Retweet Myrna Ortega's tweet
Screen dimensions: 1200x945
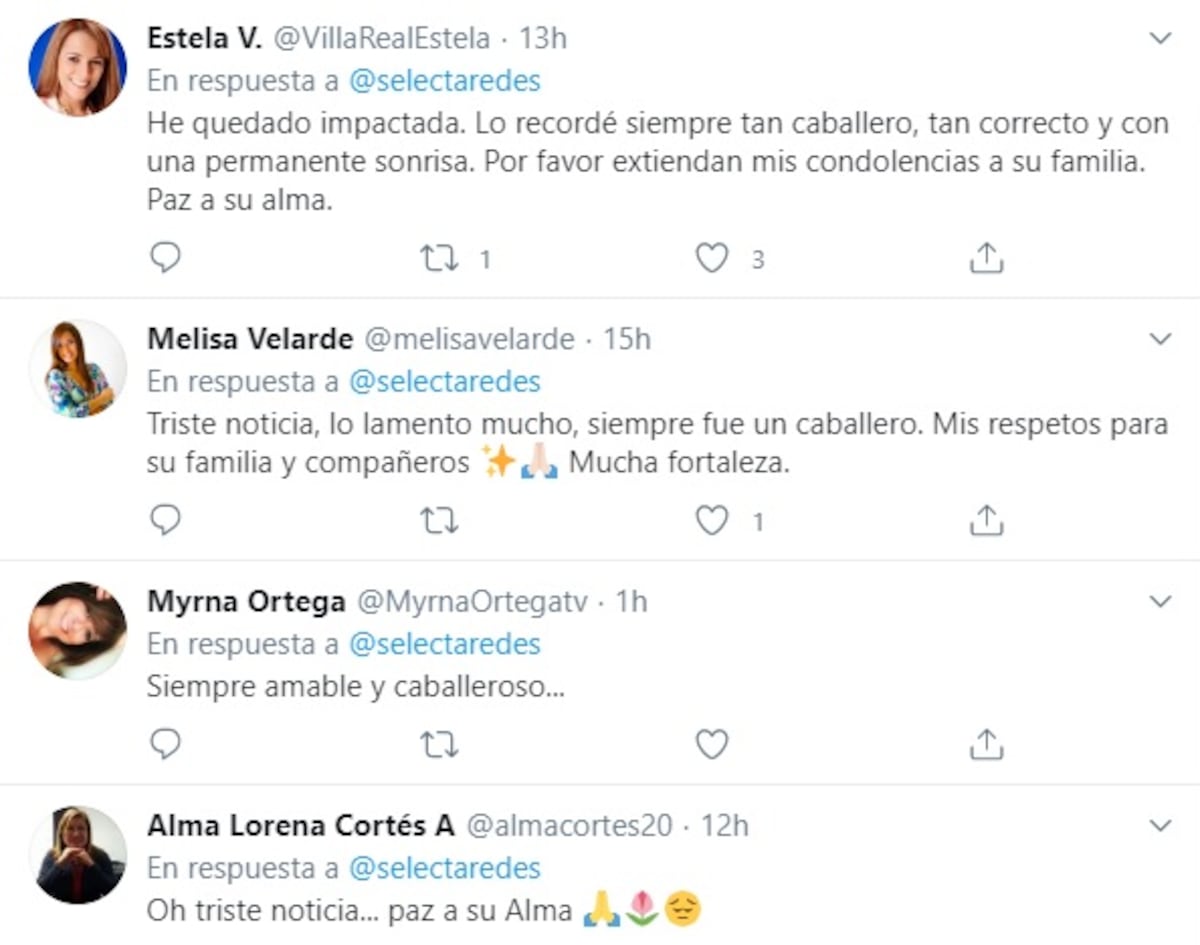click(438, 744)
